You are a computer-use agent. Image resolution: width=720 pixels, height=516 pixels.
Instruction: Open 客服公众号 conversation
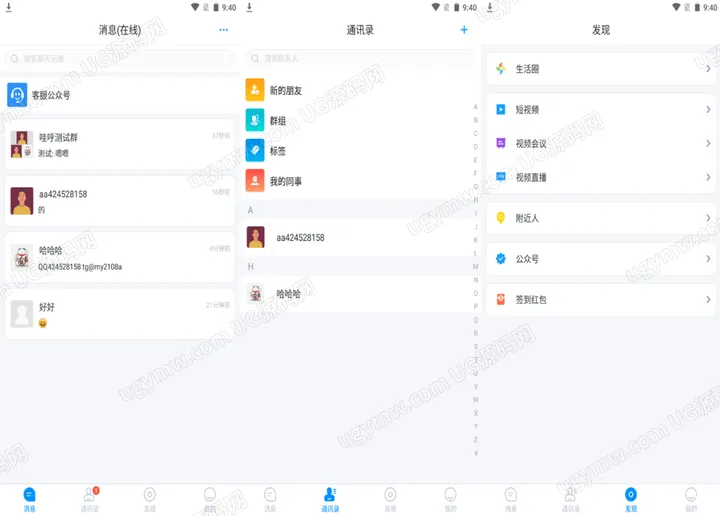(x=119, y=95)
